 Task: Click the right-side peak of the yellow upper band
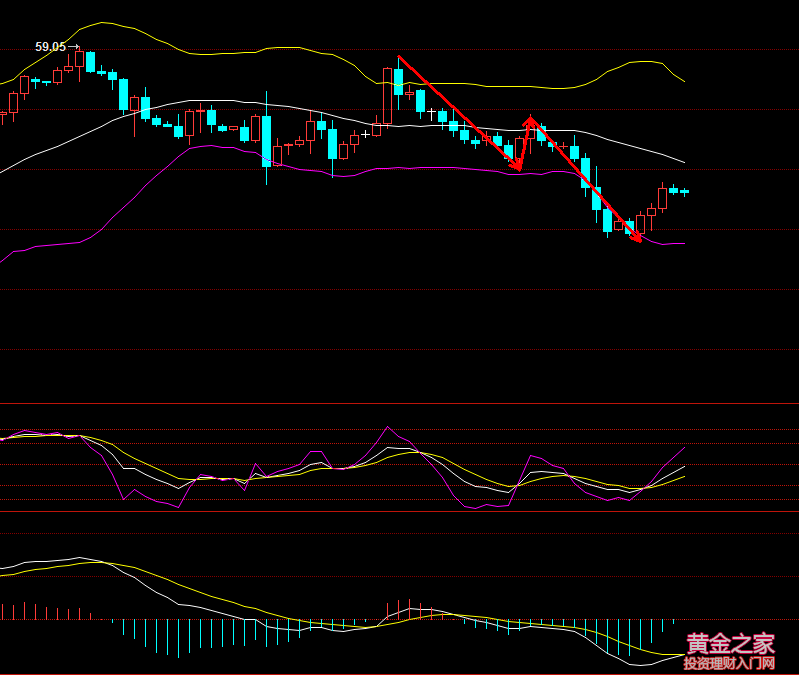pyautogui.click(x=645, y=62)
